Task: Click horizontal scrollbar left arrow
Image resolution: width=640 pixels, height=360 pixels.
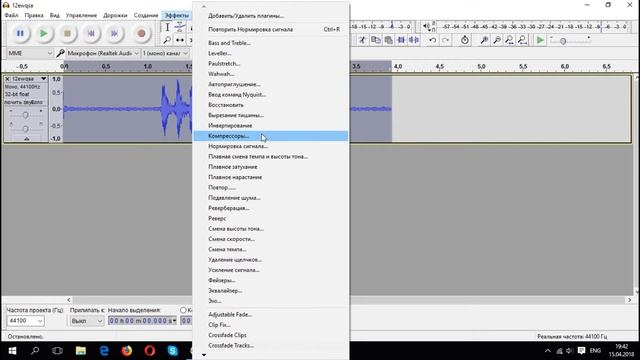Action: click(x=69, y=300)
